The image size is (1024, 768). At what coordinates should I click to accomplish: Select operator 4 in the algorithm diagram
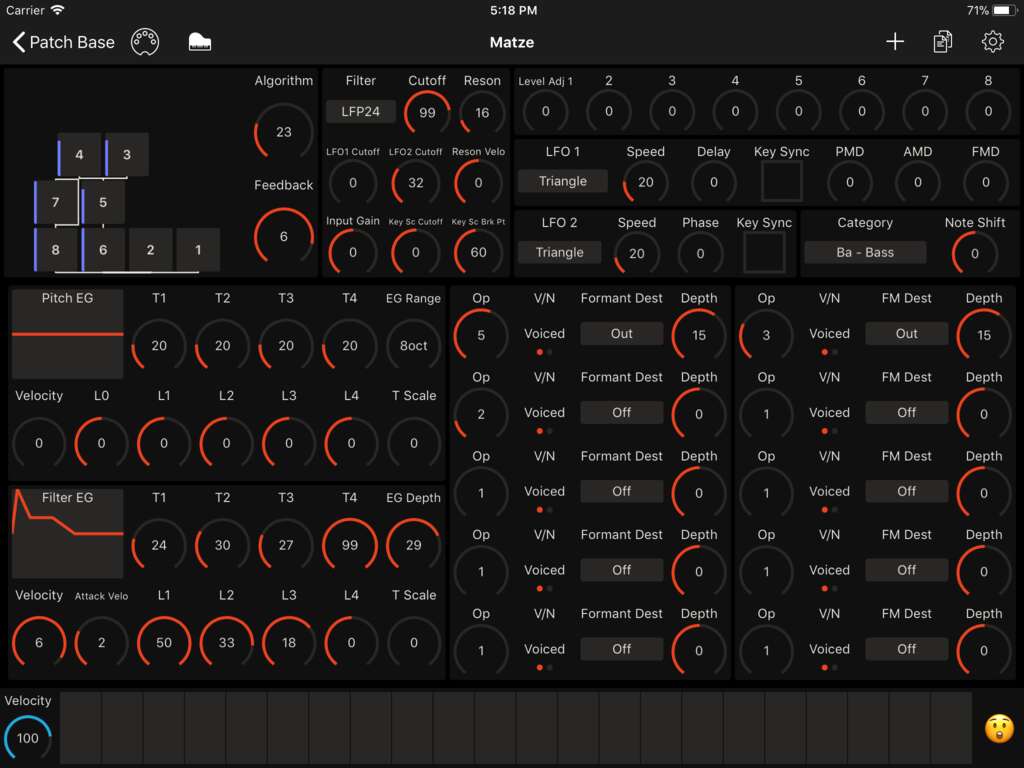tap(79, 155)
